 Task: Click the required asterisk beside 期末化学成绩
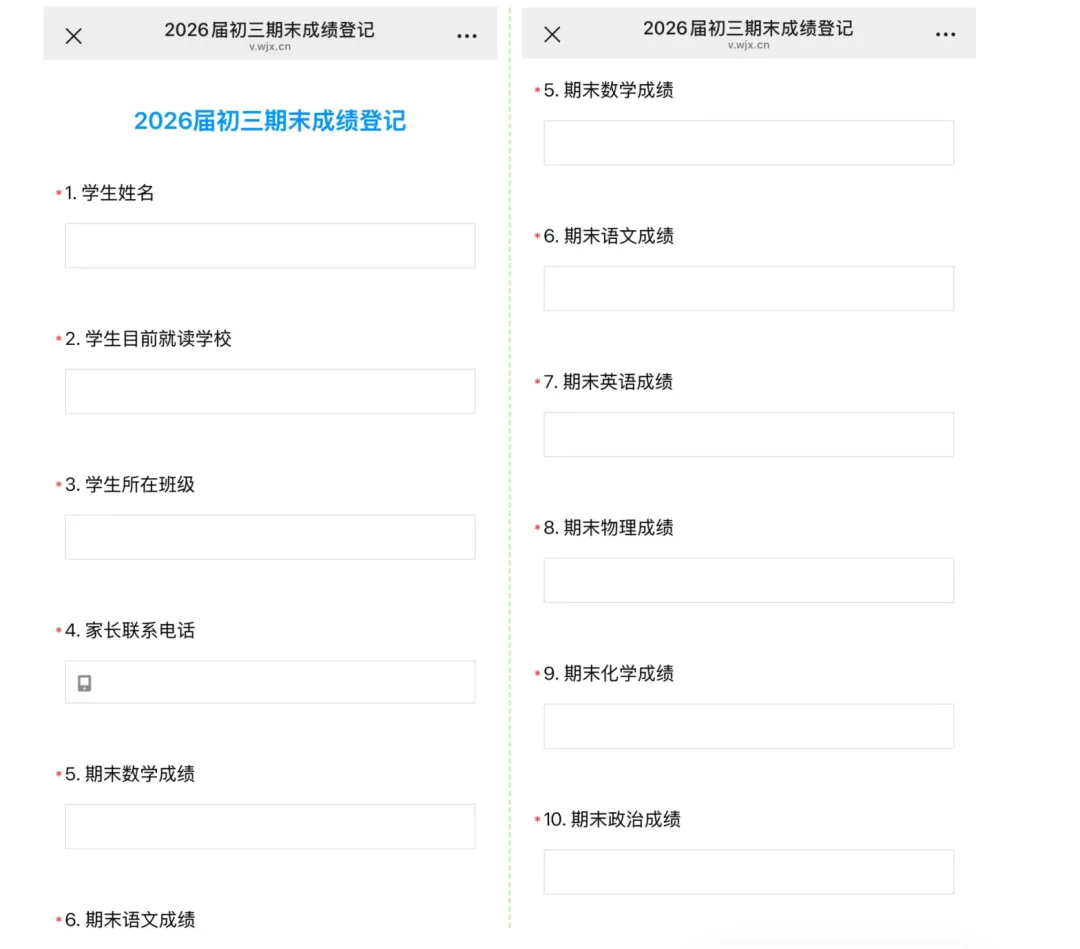[539, 674]
